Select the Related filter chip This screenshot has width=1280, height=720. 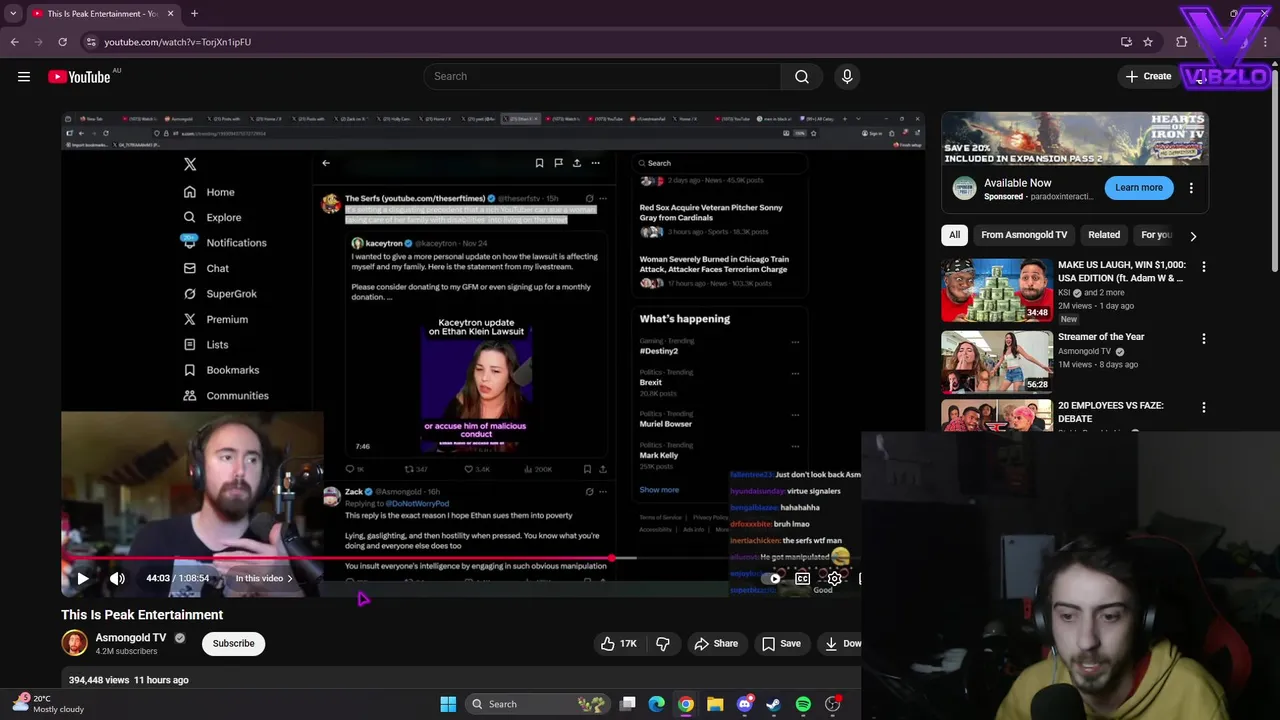pos(1104,235)
